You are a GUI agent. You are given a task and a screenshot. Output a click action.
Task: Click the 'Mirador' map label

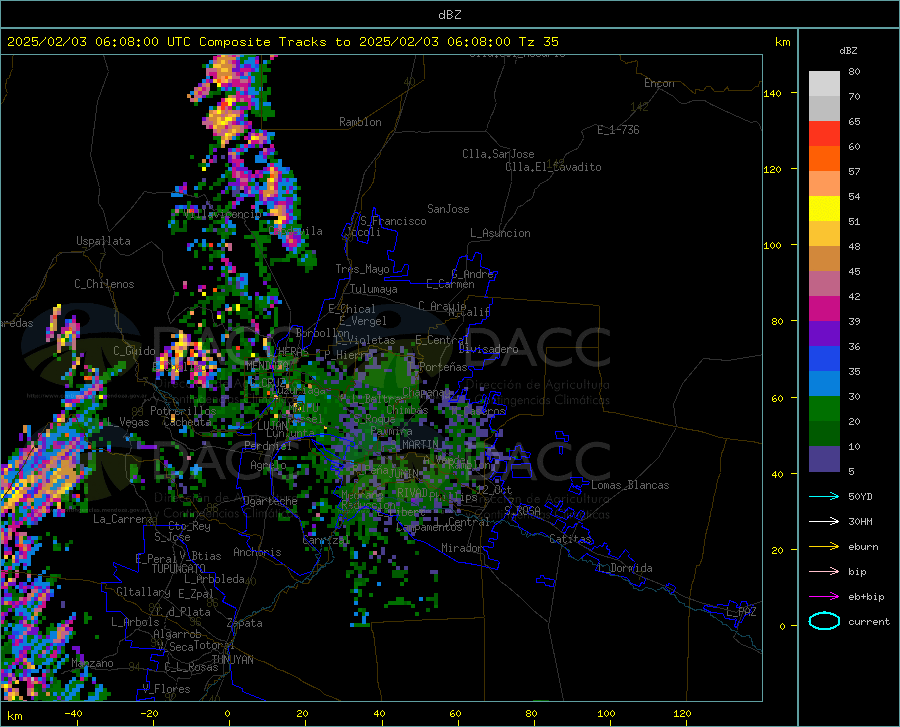tap(461, 549)
